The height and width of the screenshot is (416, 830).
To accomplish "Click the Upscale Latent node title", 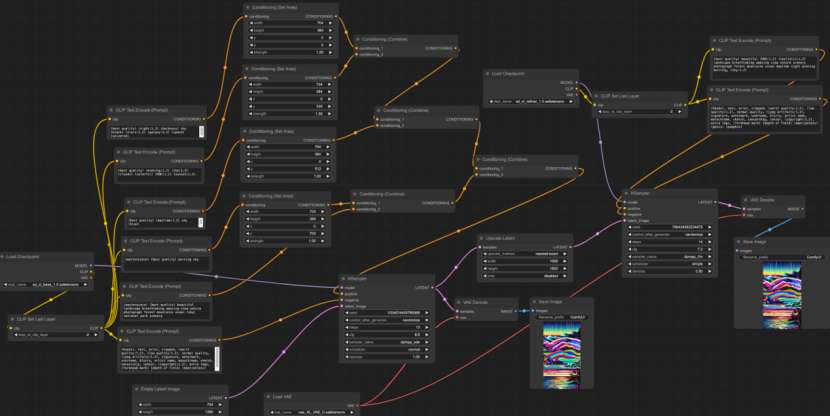I will tap(501, 239).
